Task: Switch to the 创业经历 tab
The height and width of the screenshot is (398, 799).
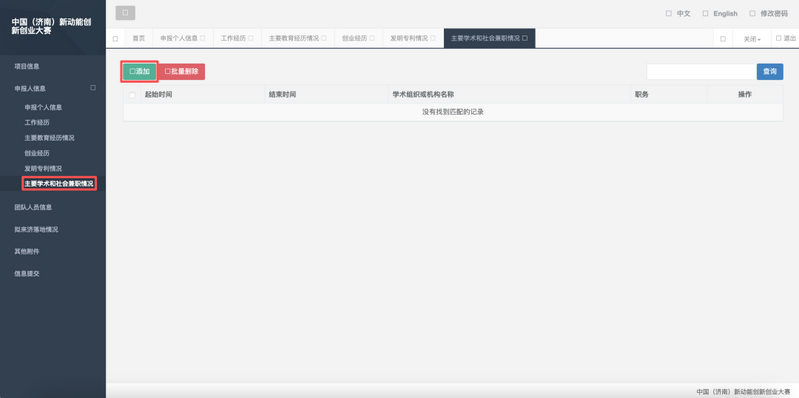Action: click(355, 38)
